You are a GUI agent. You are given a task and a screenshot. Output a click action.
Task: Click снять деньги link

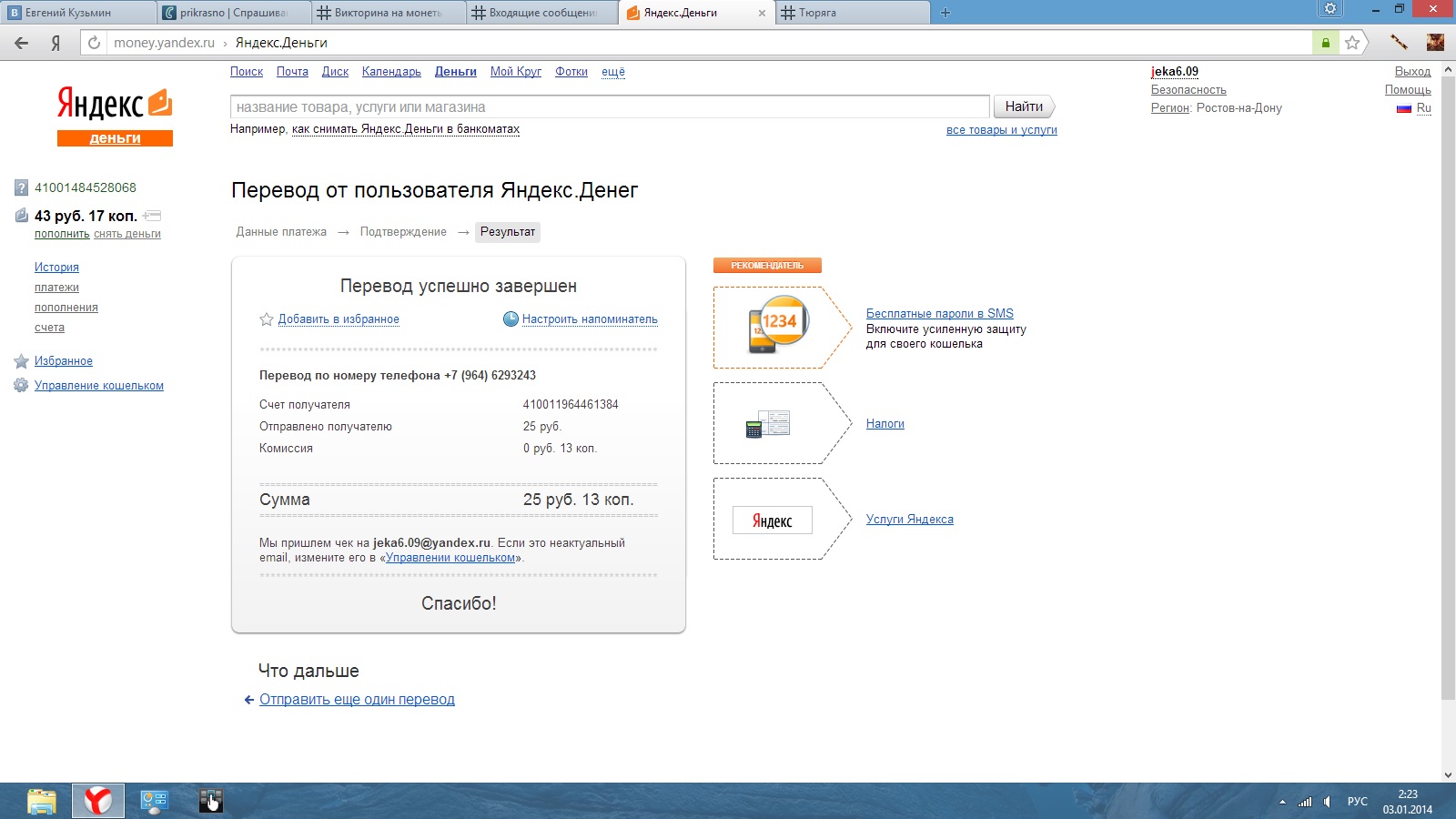(x=127, y=234)
